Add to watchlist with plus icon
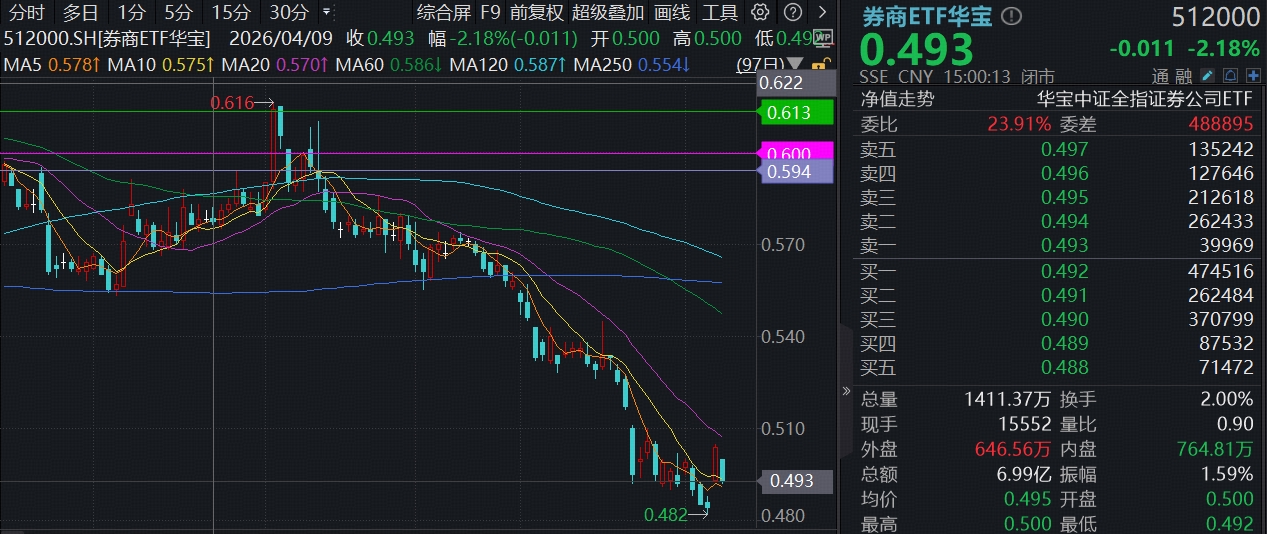 pos(1251,76)
